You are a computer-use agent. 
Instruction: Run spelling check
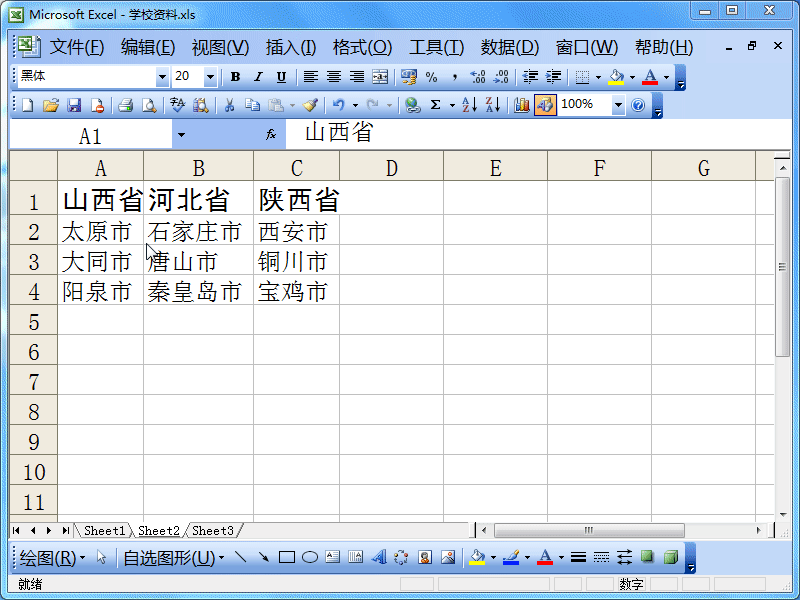pos(178,106)
